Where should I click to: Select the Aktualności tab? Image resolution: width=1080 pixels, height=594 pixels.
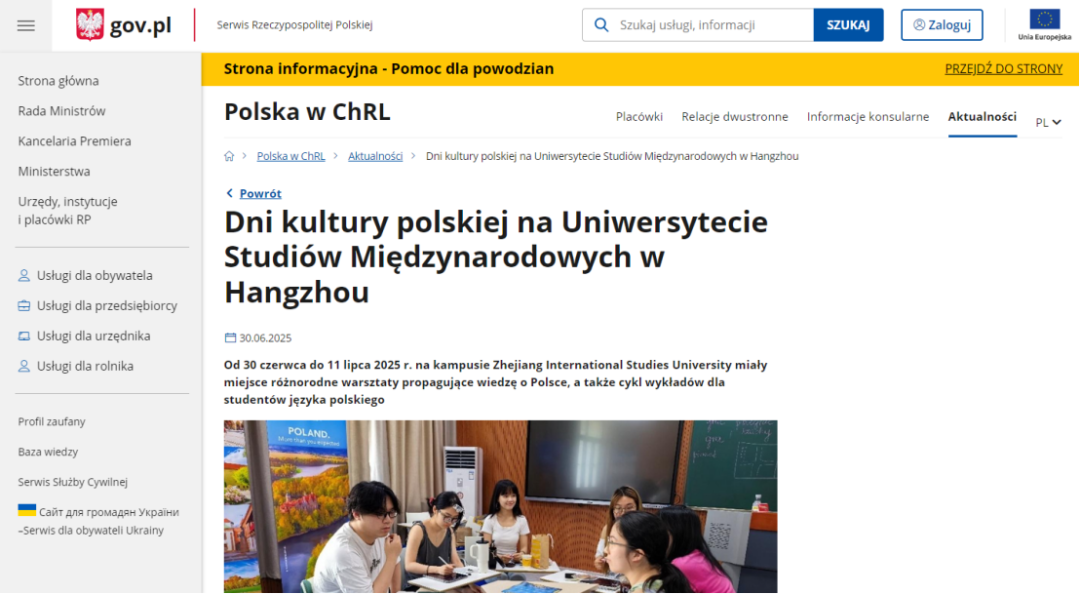pyautogui.click(x=982, y=117)
